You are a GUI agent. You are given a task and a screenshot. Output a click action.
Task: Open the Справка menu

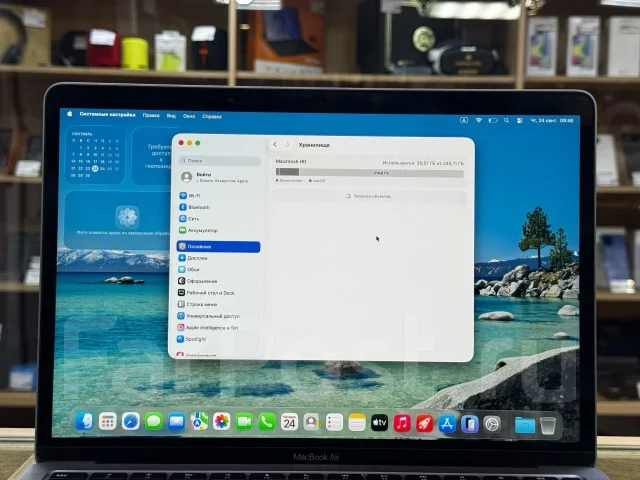212,117
